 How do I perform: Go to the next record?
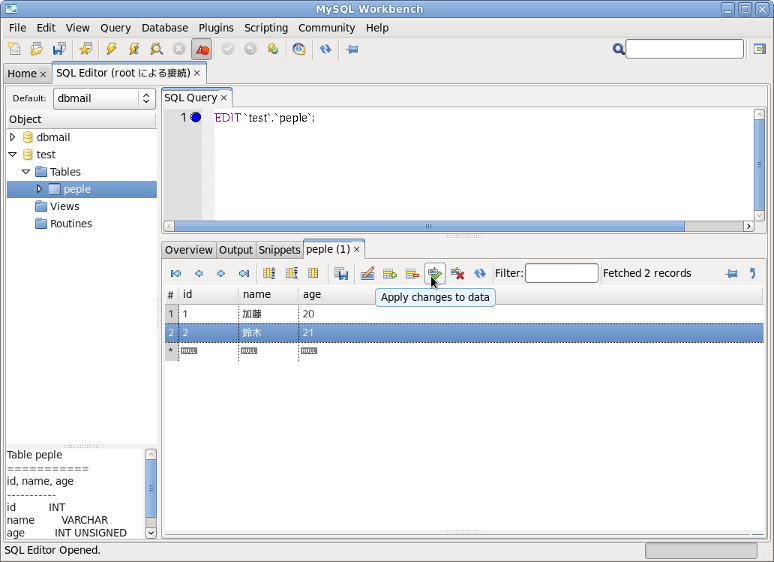pos(221,273)
